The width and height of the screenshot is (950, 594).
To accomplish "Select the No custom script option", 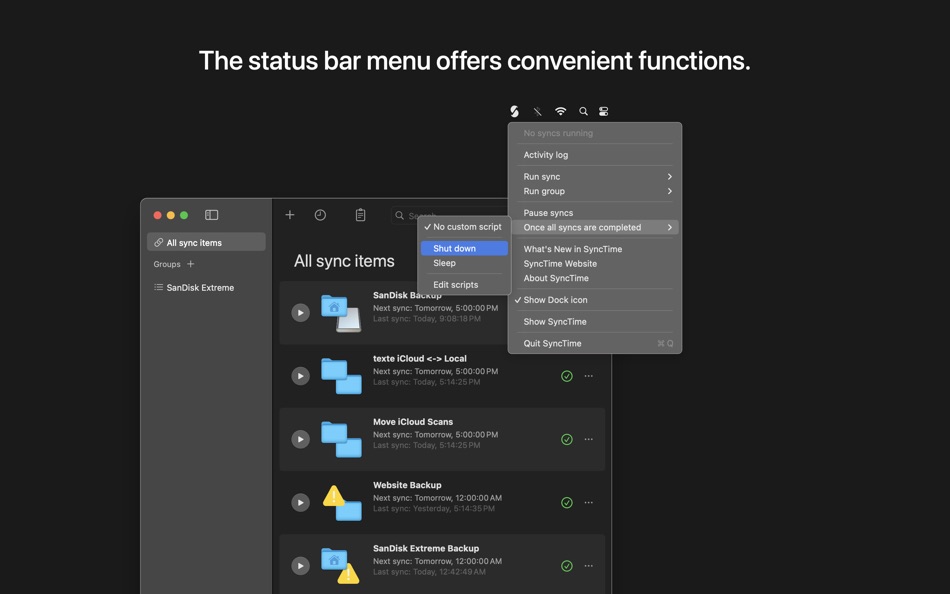I will [x=463, y=226].
